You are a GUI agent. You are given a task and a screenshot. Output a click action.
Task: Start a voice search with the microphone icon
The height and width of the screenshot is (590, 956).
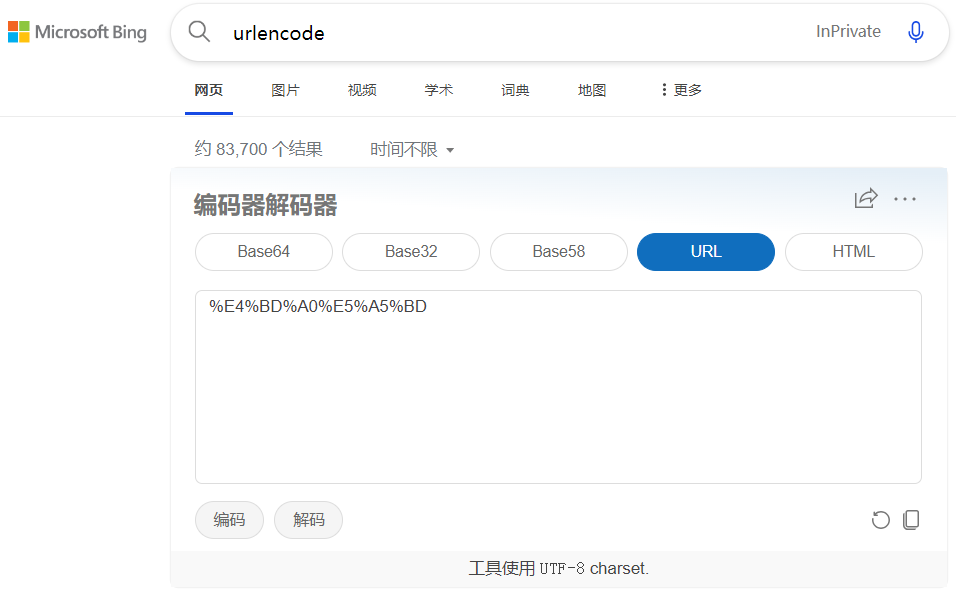click(916, 31)
